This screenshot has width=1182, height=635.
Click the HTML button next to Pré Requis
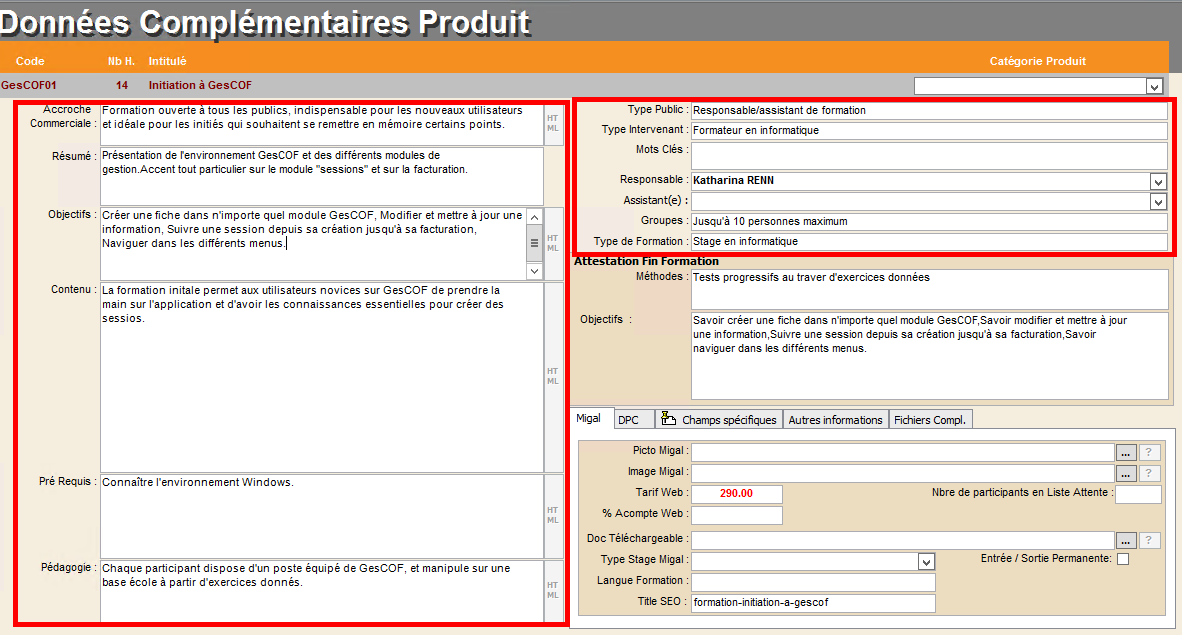point(552,515)
